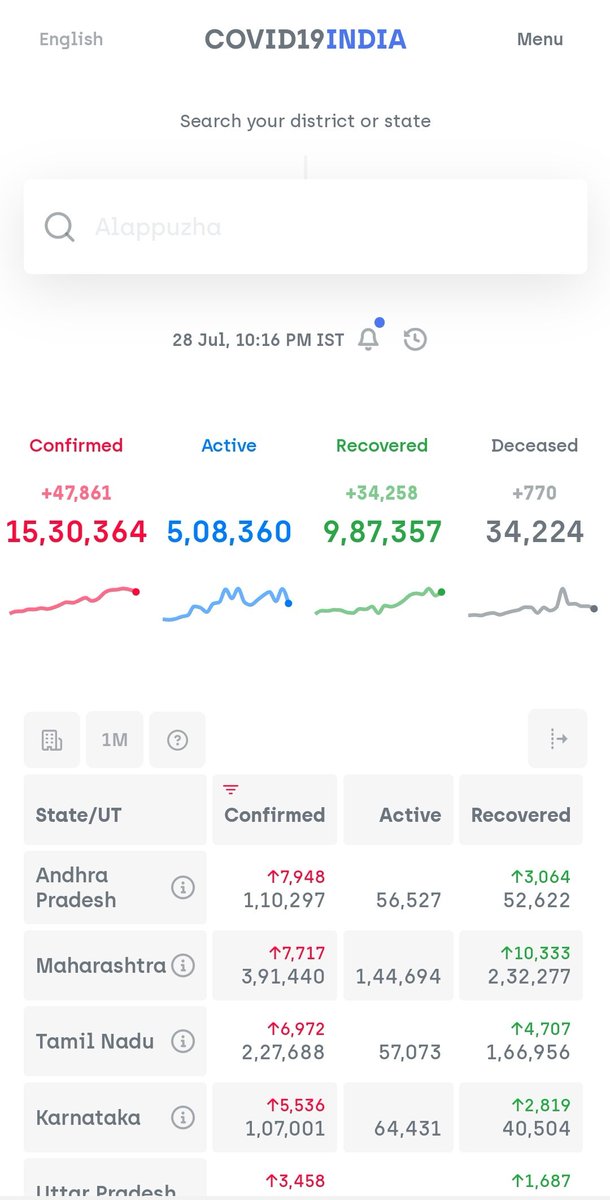The height and width of the screenshot is (1200, 610).
Task: Click the +47,861 confirmed increase
Action: (76, 493)
